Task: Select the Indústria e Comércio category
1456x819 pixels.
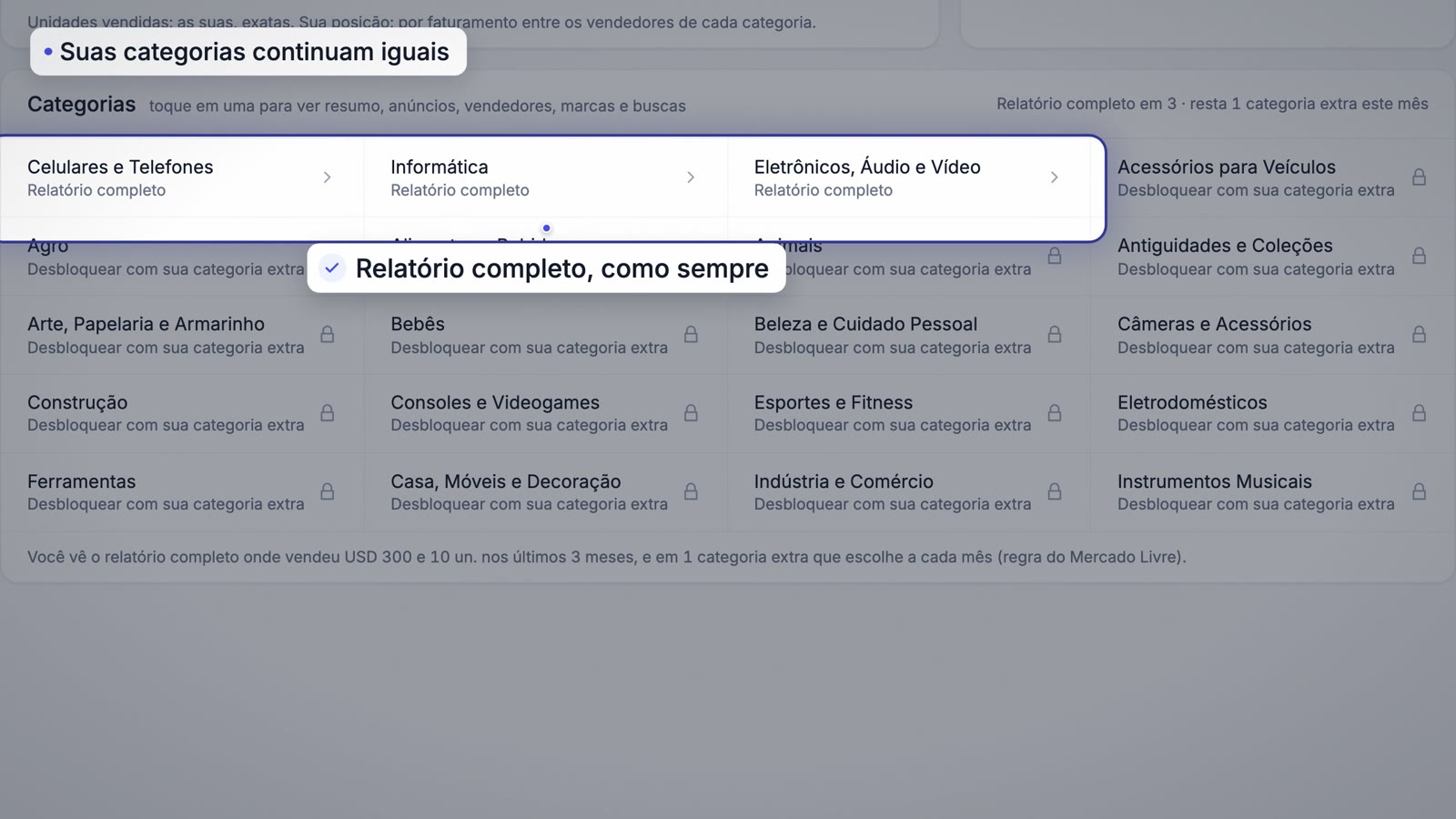Action: 909,492
